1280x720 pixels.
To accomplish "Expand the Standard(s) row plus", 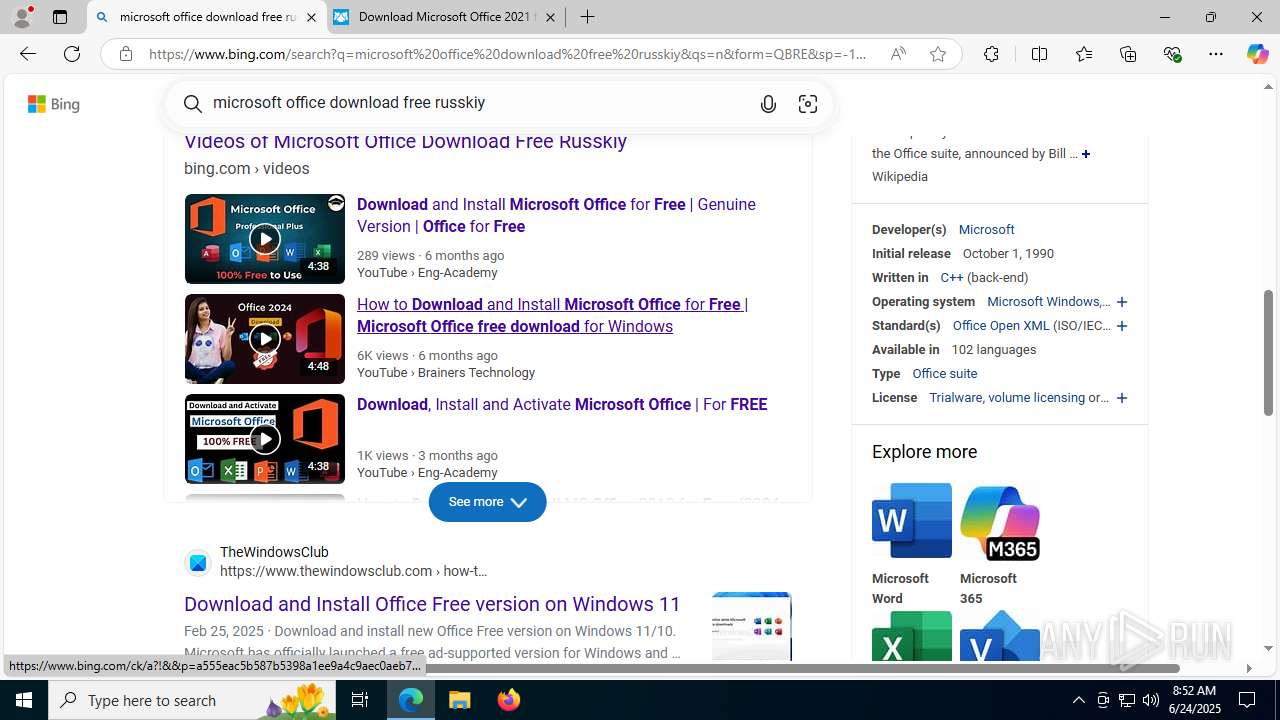I will click(1122, 326).
